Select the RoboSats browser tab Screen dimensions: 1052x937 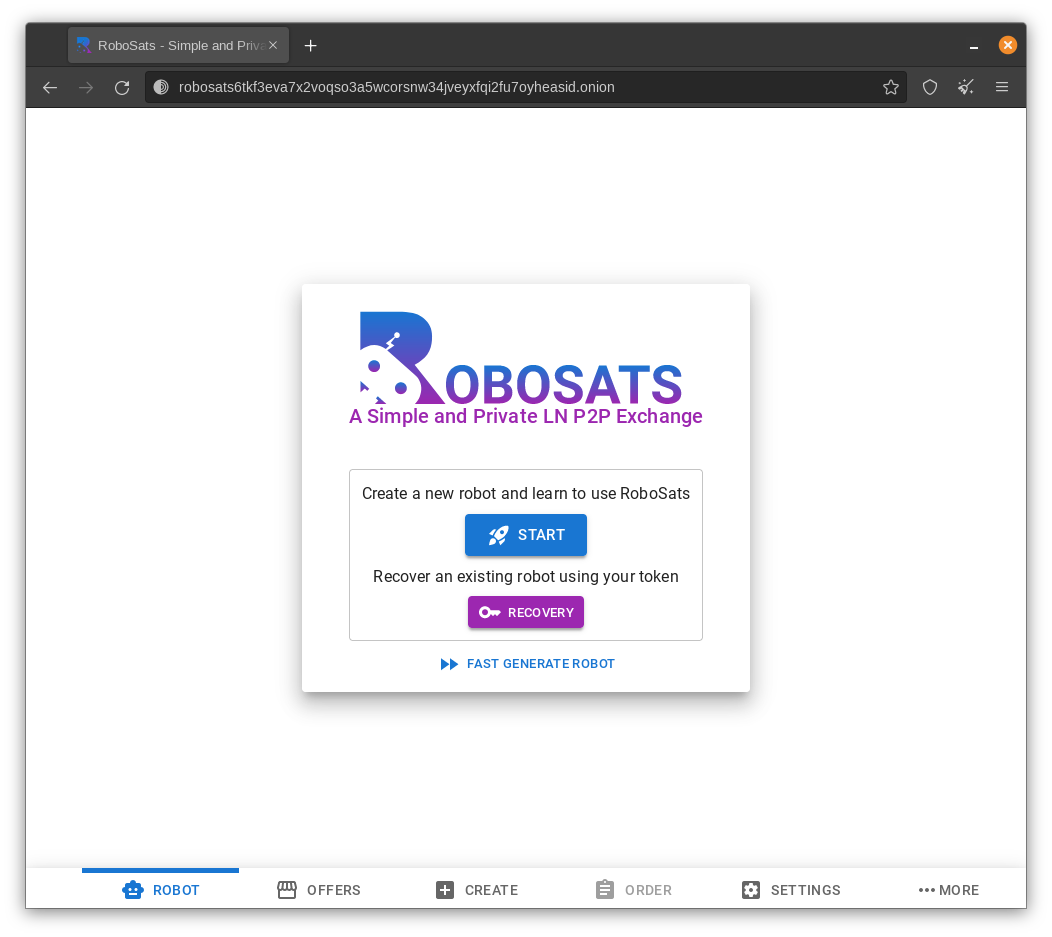[x=170, y=45]
